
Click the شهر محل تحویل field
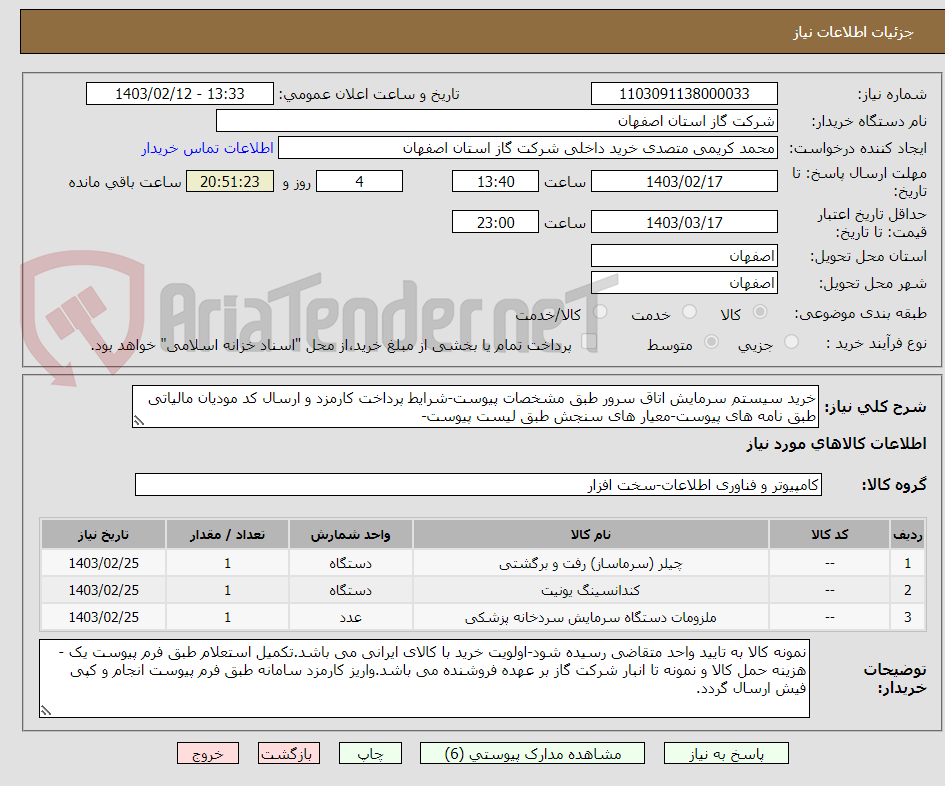click(x=684, y=283)
